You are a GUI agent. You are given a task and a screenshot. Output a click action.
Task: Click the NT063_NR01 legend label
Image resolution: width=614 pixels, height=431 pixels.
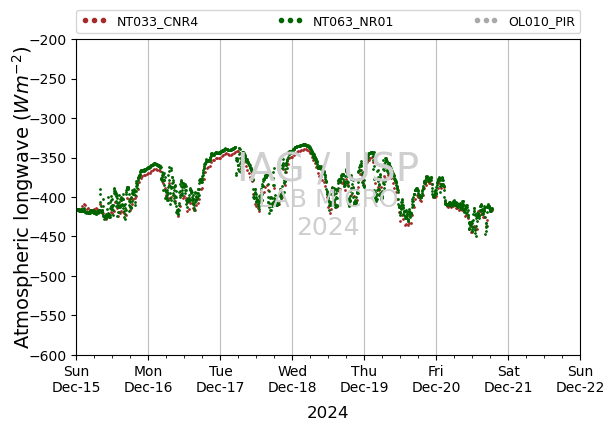(352, 22)
